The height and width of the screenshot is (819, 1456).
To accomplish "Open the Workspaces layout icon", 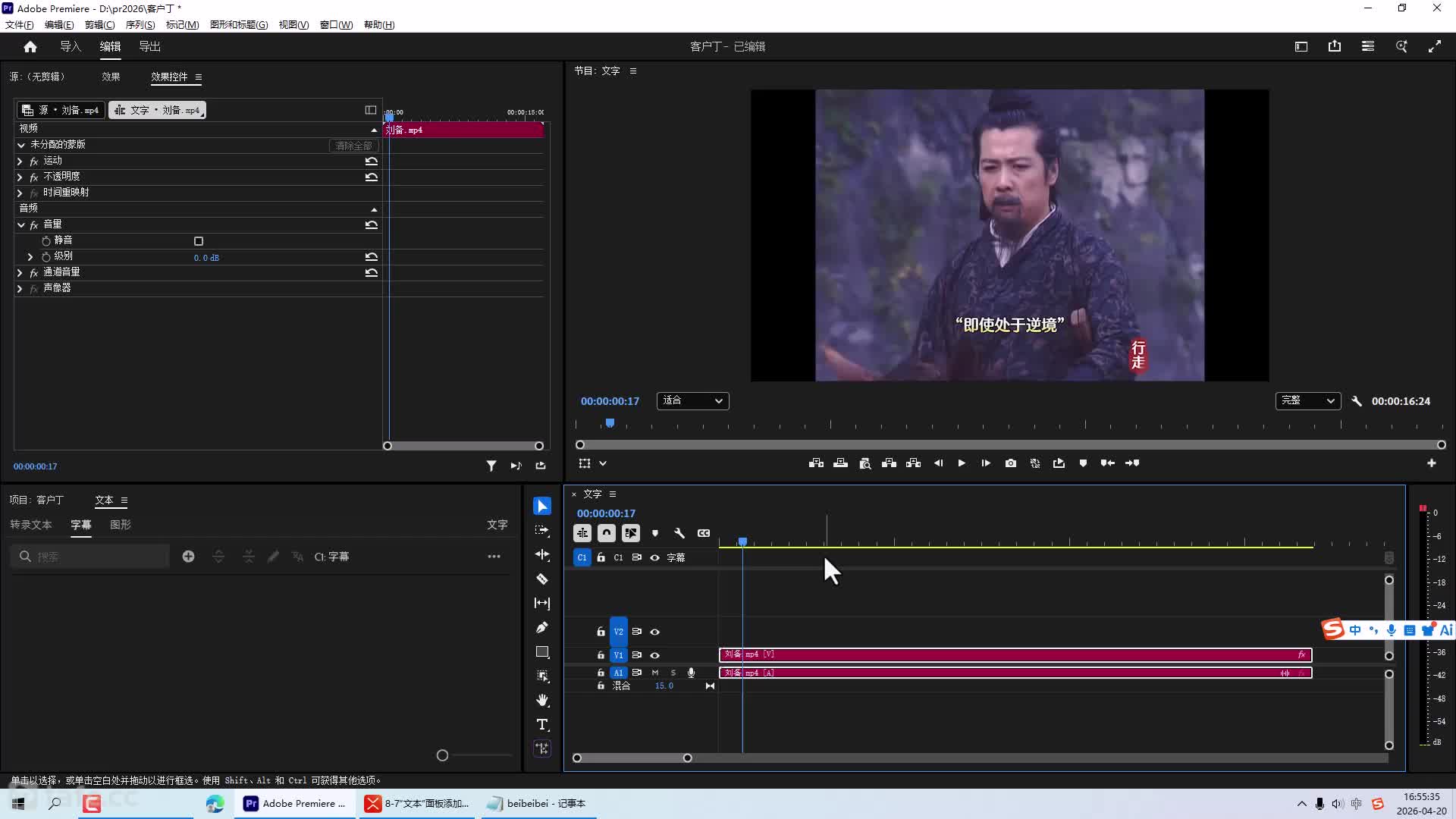I will 1301,47.
